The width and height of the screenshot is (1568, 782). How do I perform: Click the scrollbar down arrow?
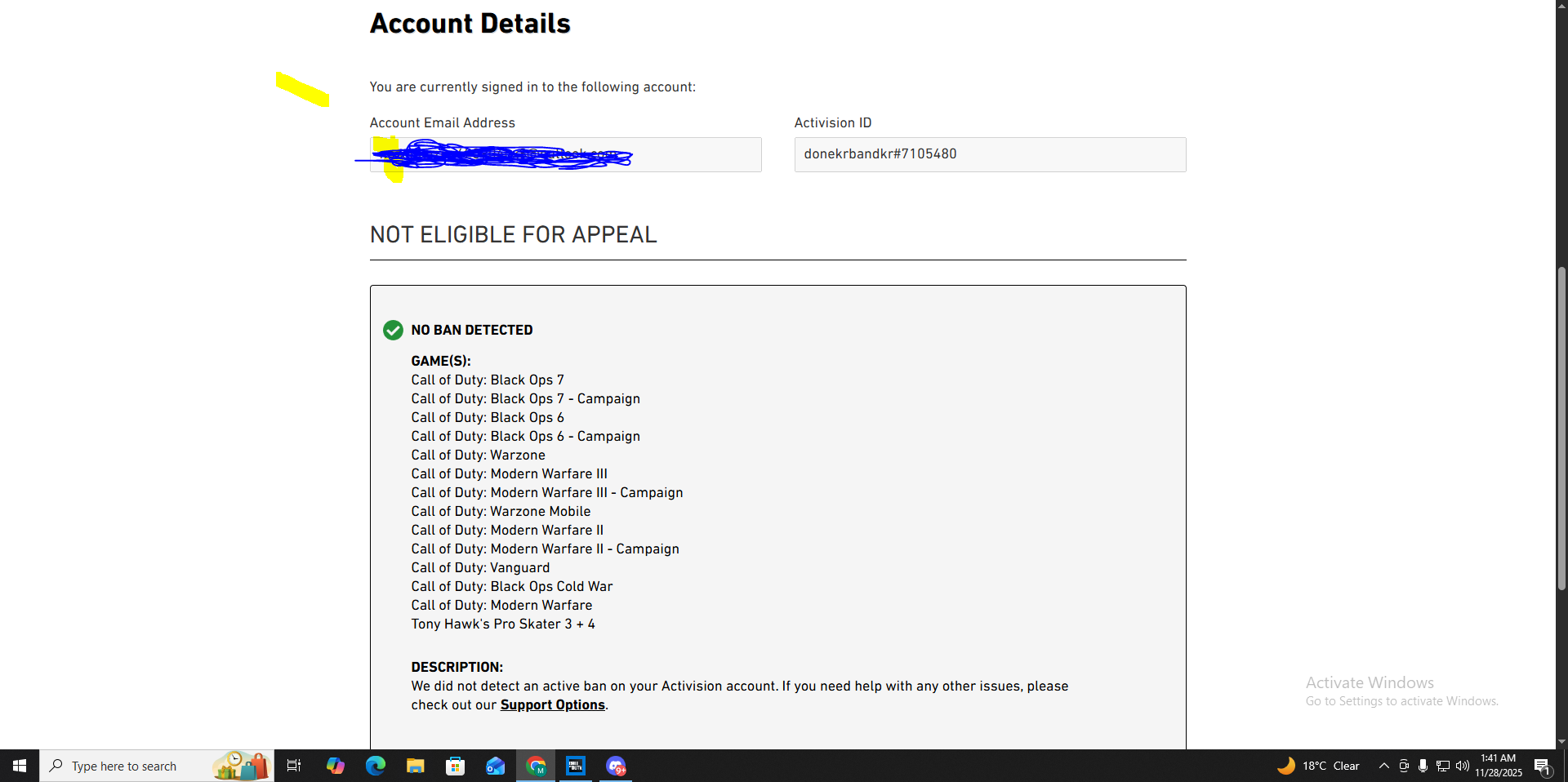tap(1561, 742)
